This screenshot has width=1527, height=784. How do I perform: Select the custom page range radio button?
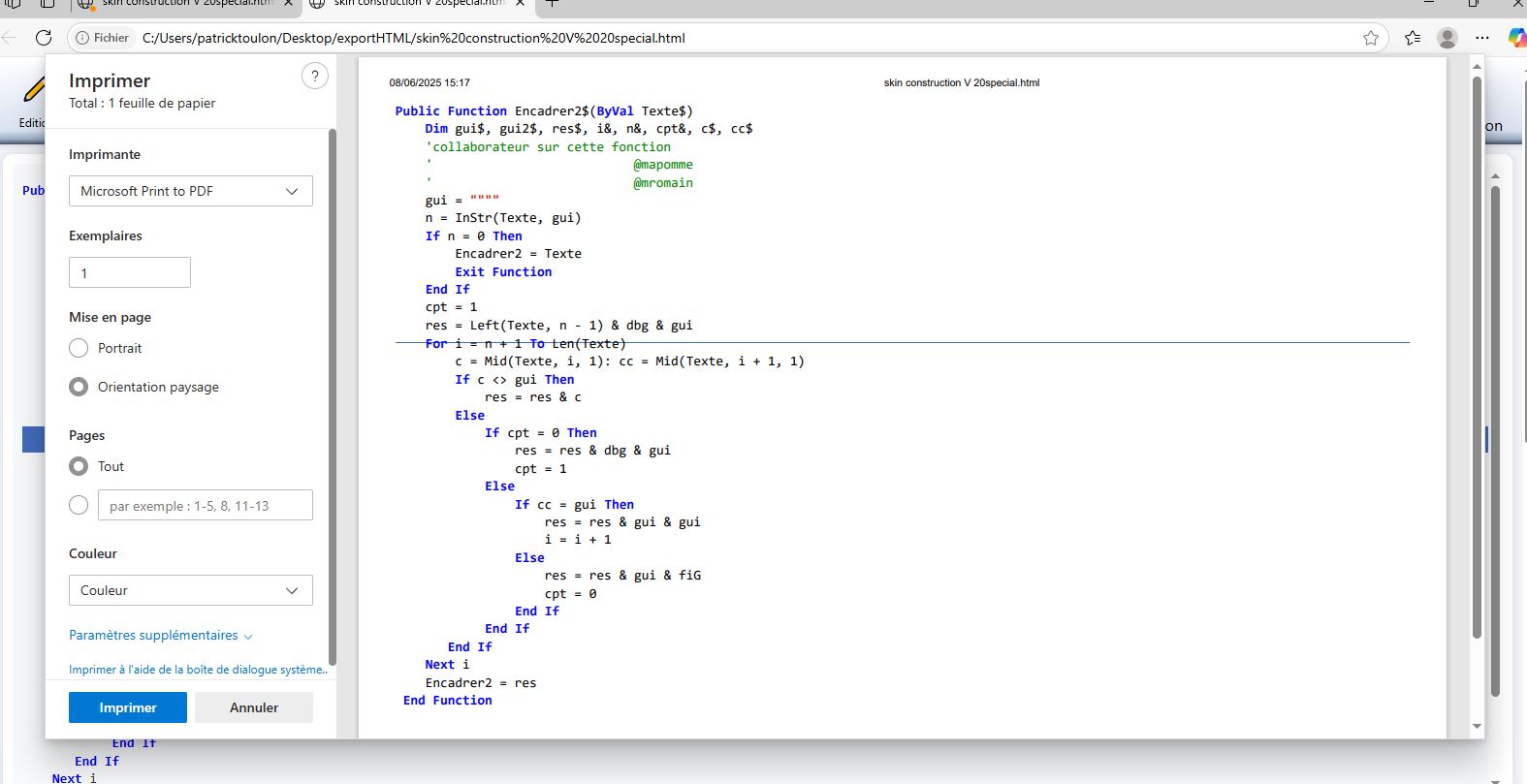(x=79, y=505)
